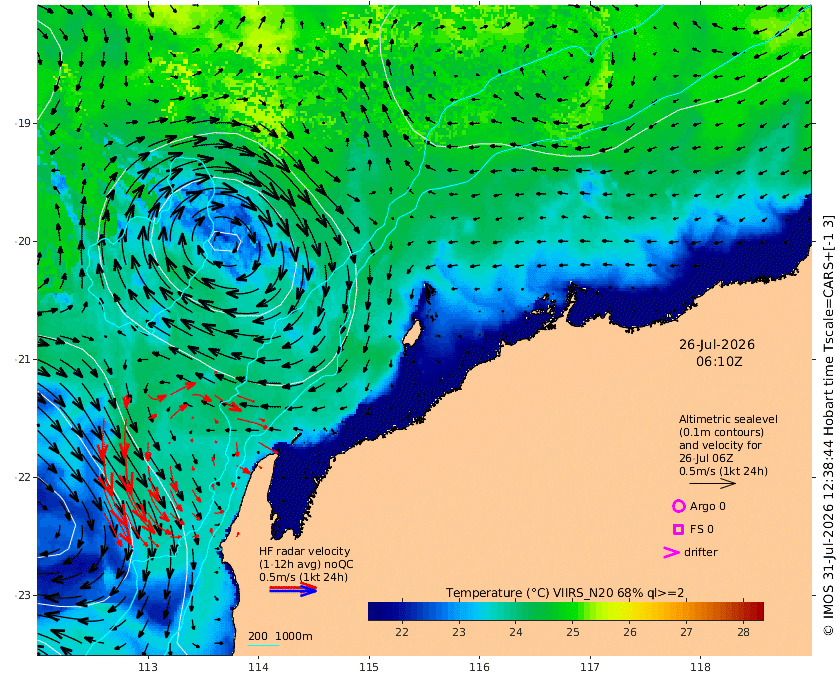Click the small island off the coast
840x680 pixels.
411,333
